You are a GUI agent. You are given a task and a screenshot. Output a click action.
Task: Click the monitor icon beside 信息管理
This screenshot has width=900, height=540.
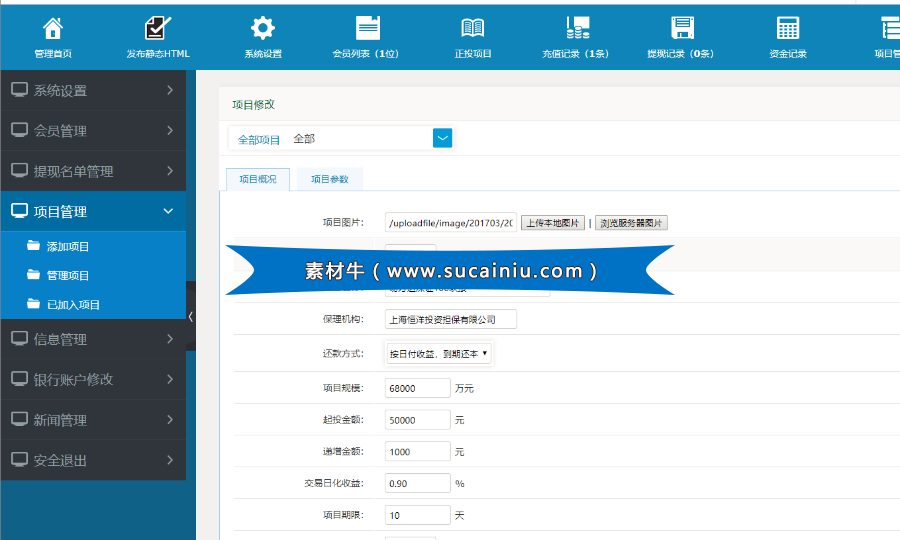[x=20, y=339]
